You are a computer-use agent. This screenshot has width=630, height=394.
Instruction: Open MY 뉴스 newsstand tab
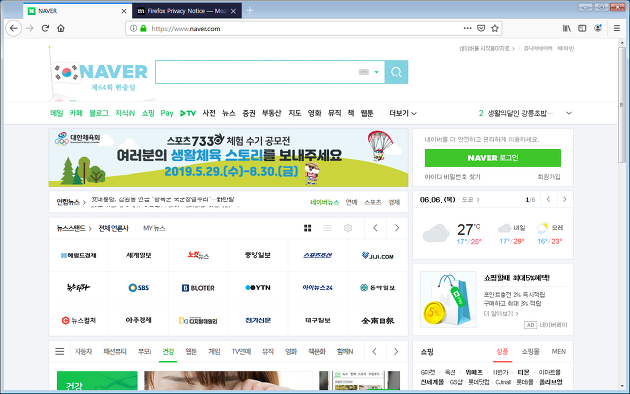[x=154, y=229]
